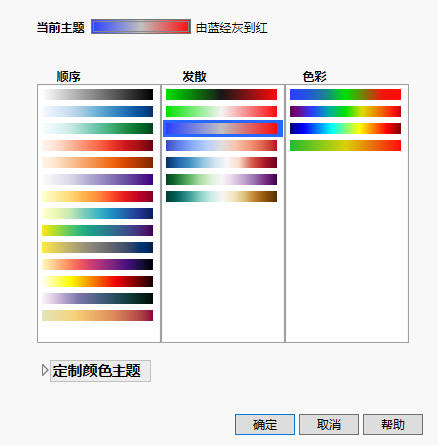The height and width of the screenshot is (445, 438).
Task: Click the 发散 column heading
Action: point(194,77)
